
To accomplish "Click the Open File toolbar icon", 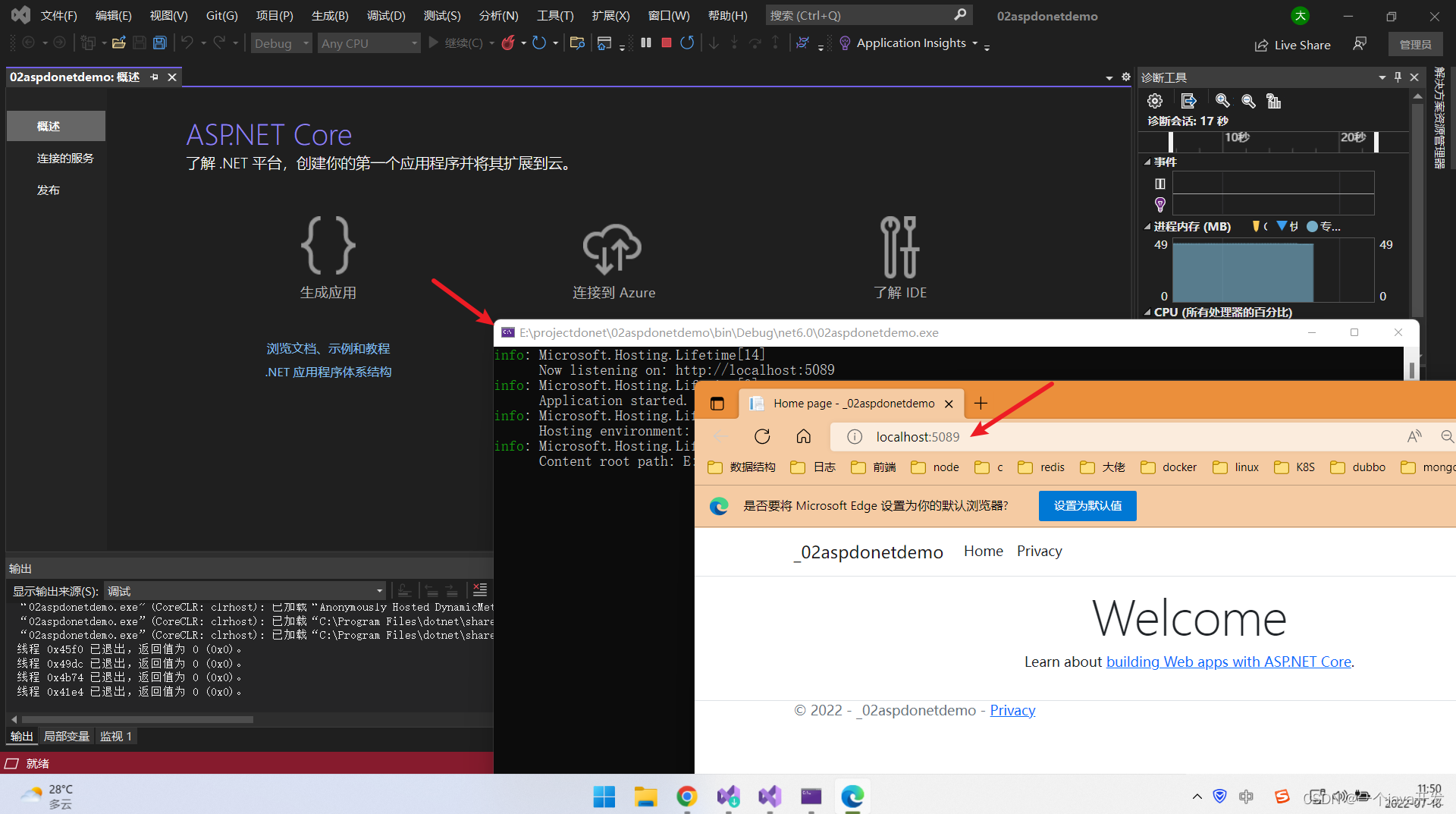I will click(x=118, y=43).
